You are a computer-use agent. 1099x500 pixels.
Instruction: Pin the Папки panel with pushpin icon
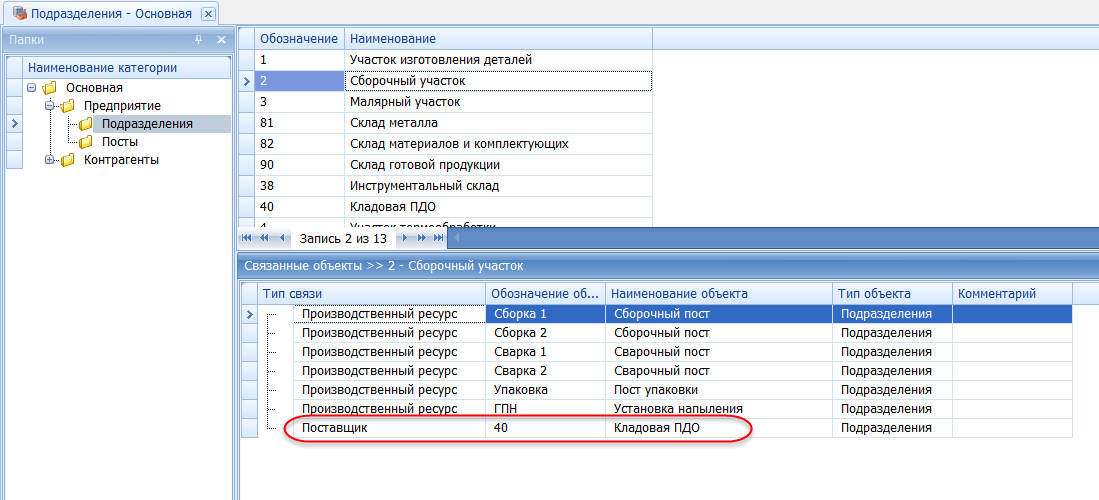pyautogui.click(x=198, y=40)
